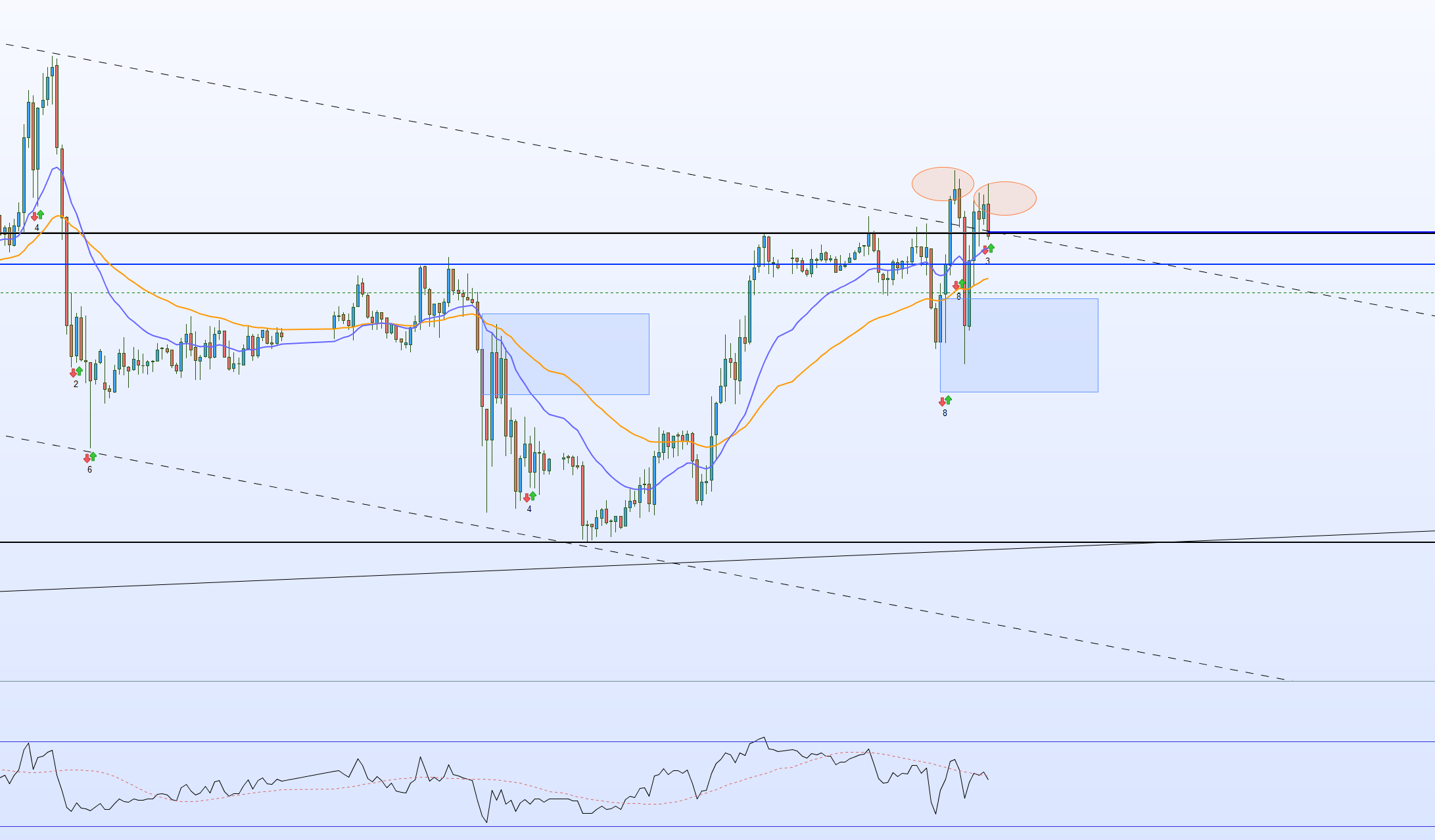Select the arrow marker labeled 4 beside the purple average's peak

[x=37, y=216]
